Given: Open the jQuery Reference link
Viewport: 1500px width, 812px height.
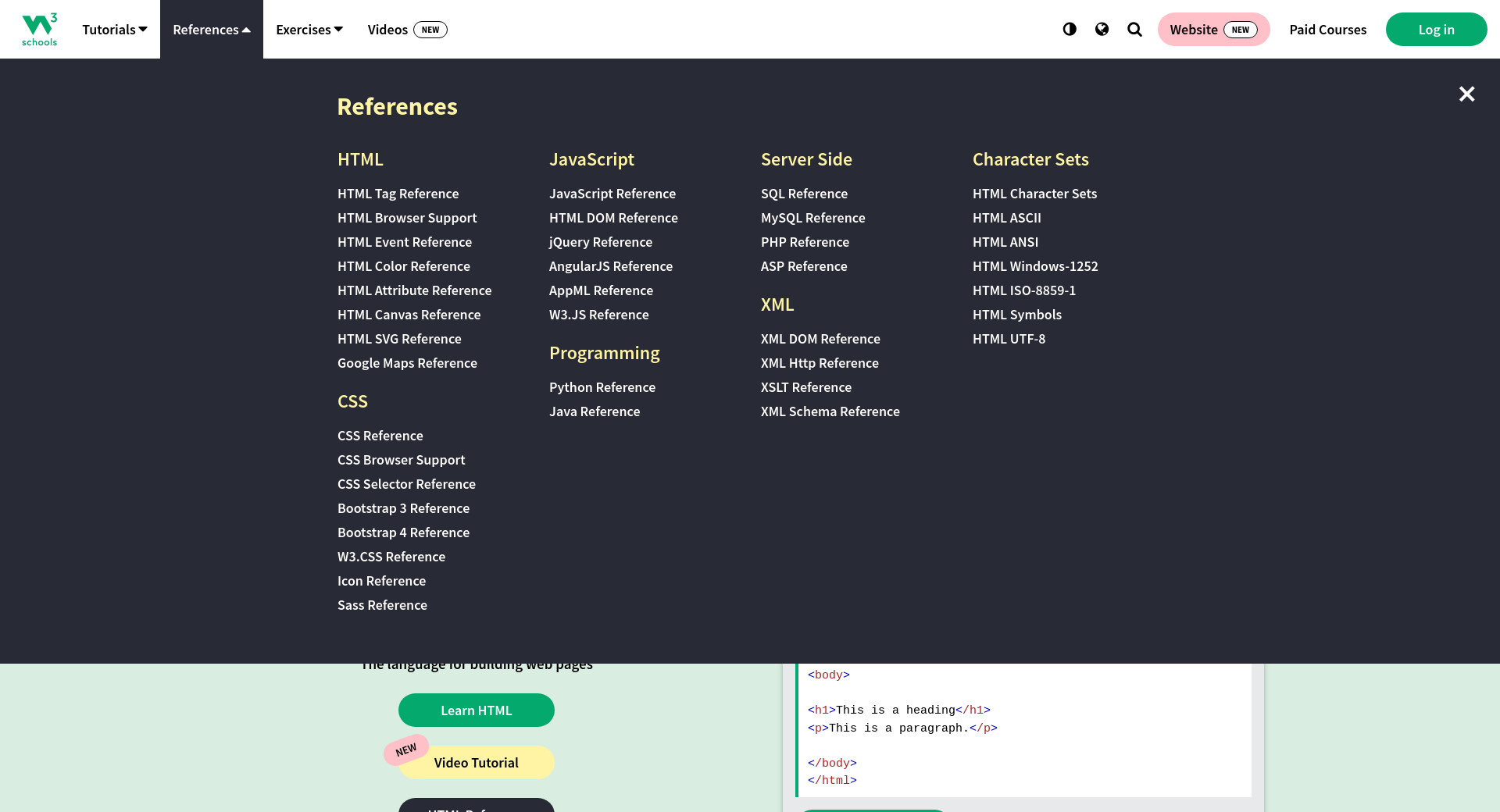Looking at the screenshot, I should (600, 242).
